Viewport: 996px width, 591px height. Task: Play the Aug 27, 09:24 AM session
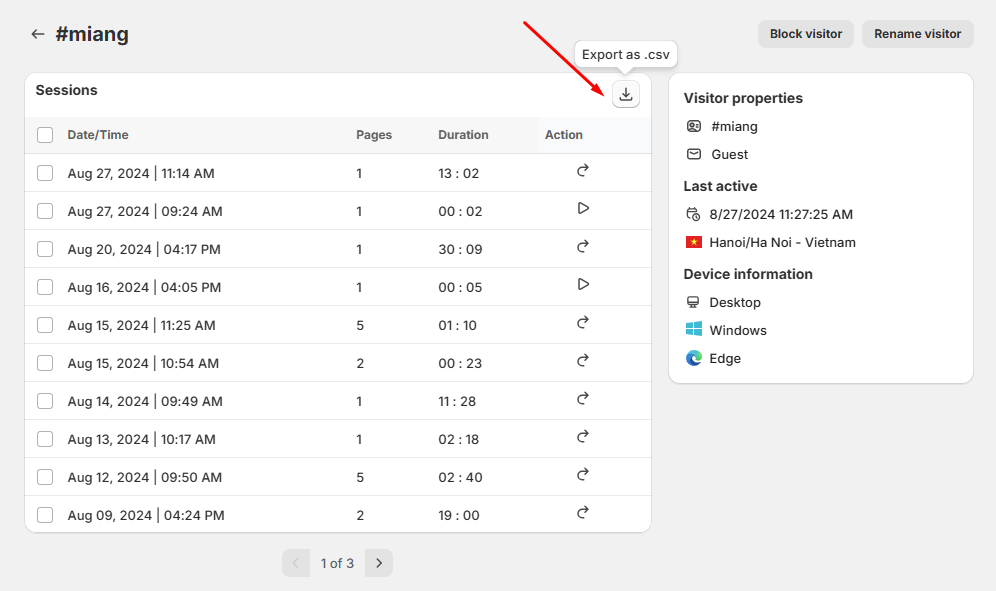[583, 209]
